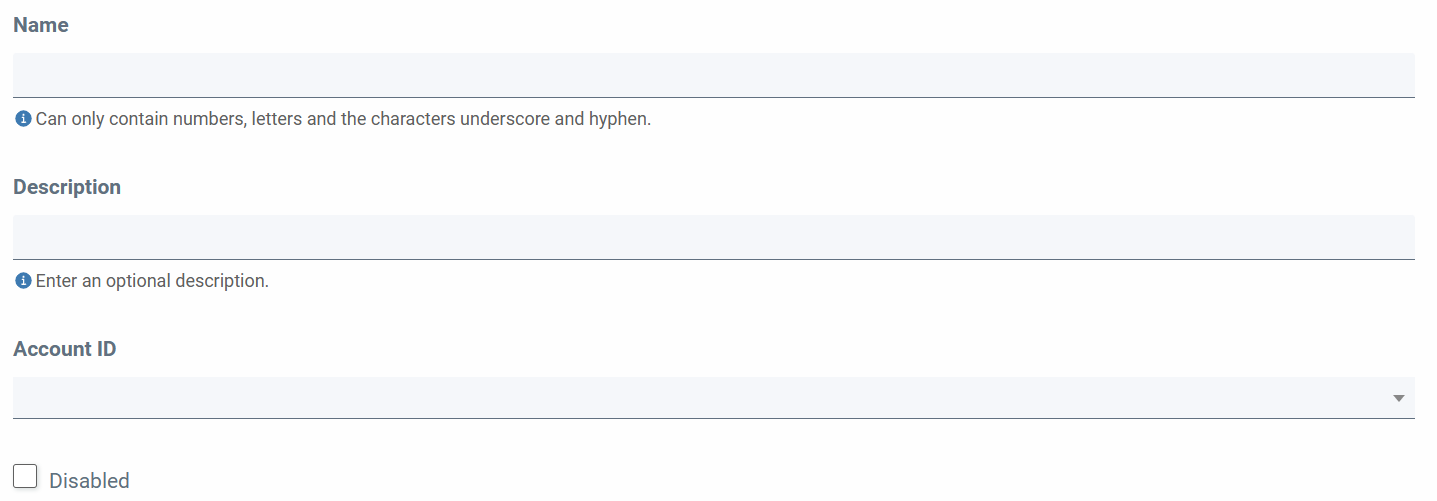Click the info icon under Name field
1437x501 pixels.
tap(23, 119)
